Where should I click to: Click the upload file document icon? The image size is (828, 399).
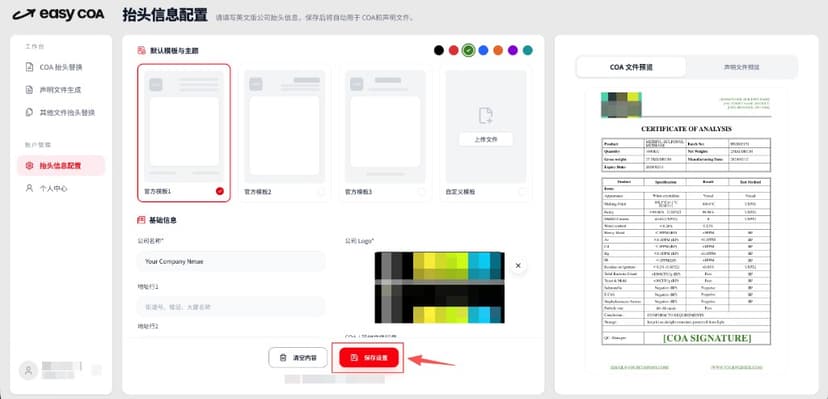click(x=485, y=116)
